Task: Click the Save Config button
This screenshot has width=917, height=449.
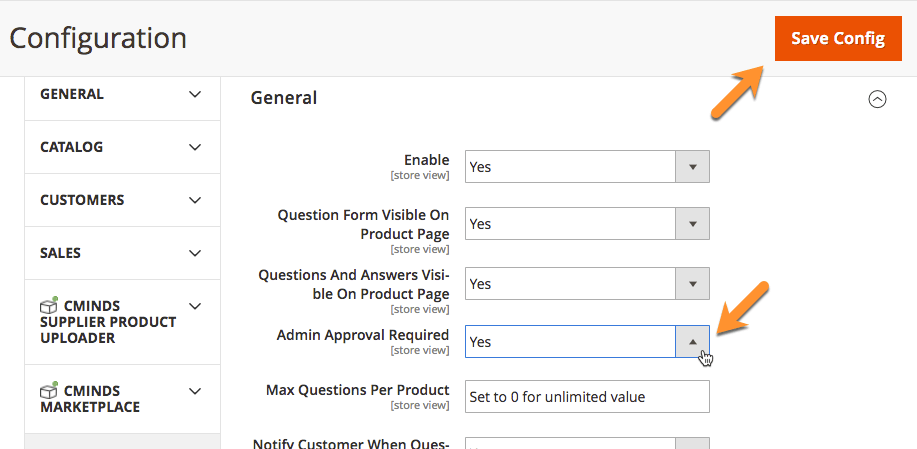Action: (838, 39)
